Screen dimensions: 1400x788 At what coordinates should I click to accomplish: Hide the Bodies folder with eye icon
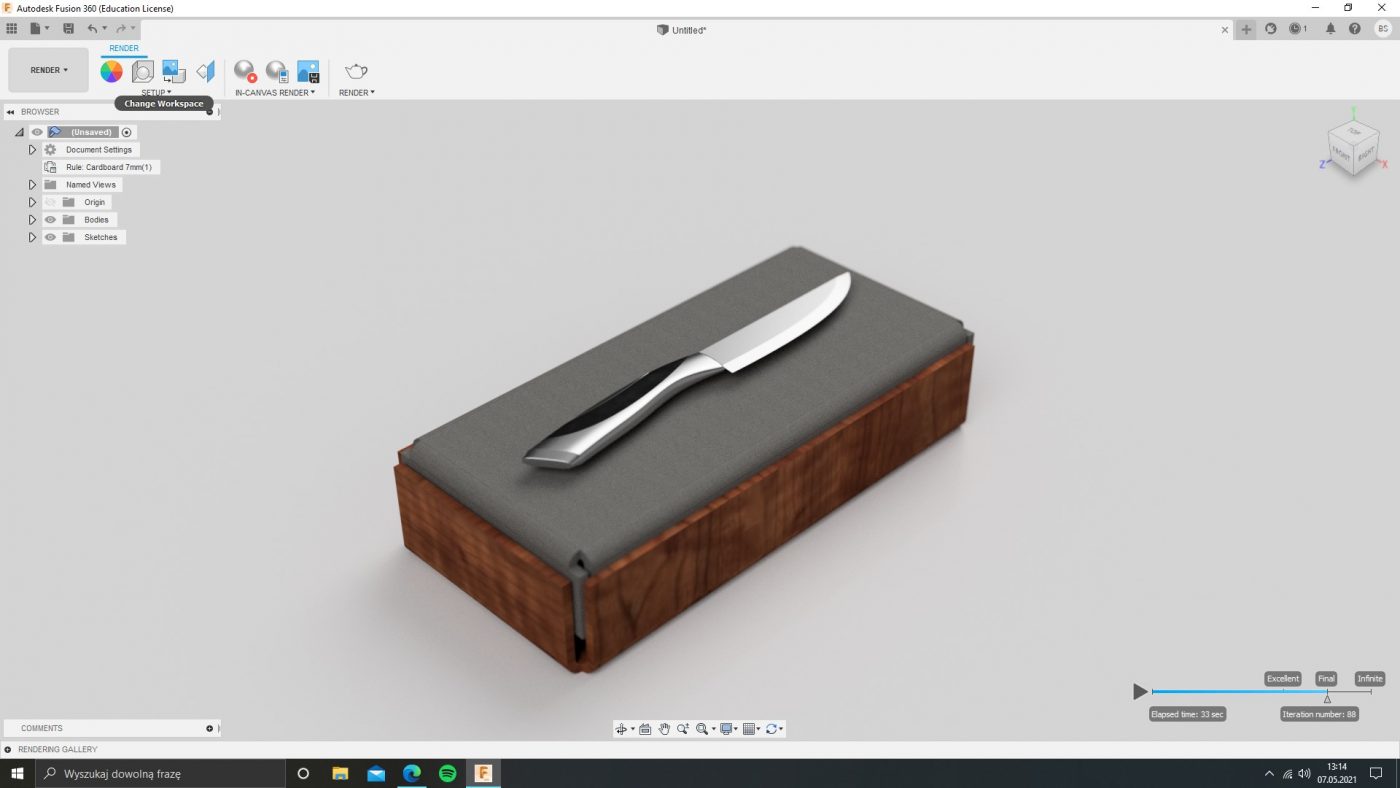tap(50, 220)
